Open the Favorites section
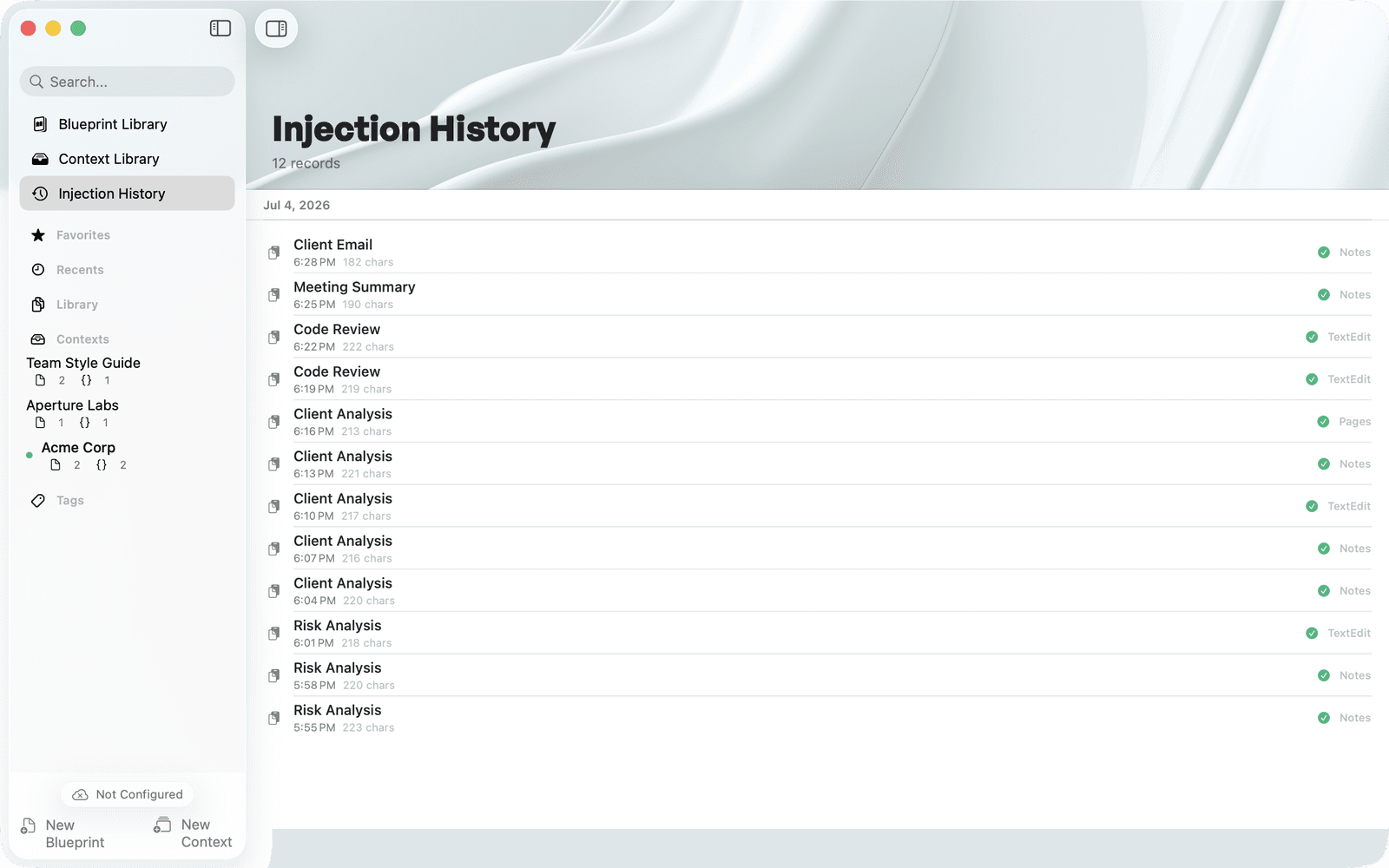1389x868 pixels. click(83, 235)
